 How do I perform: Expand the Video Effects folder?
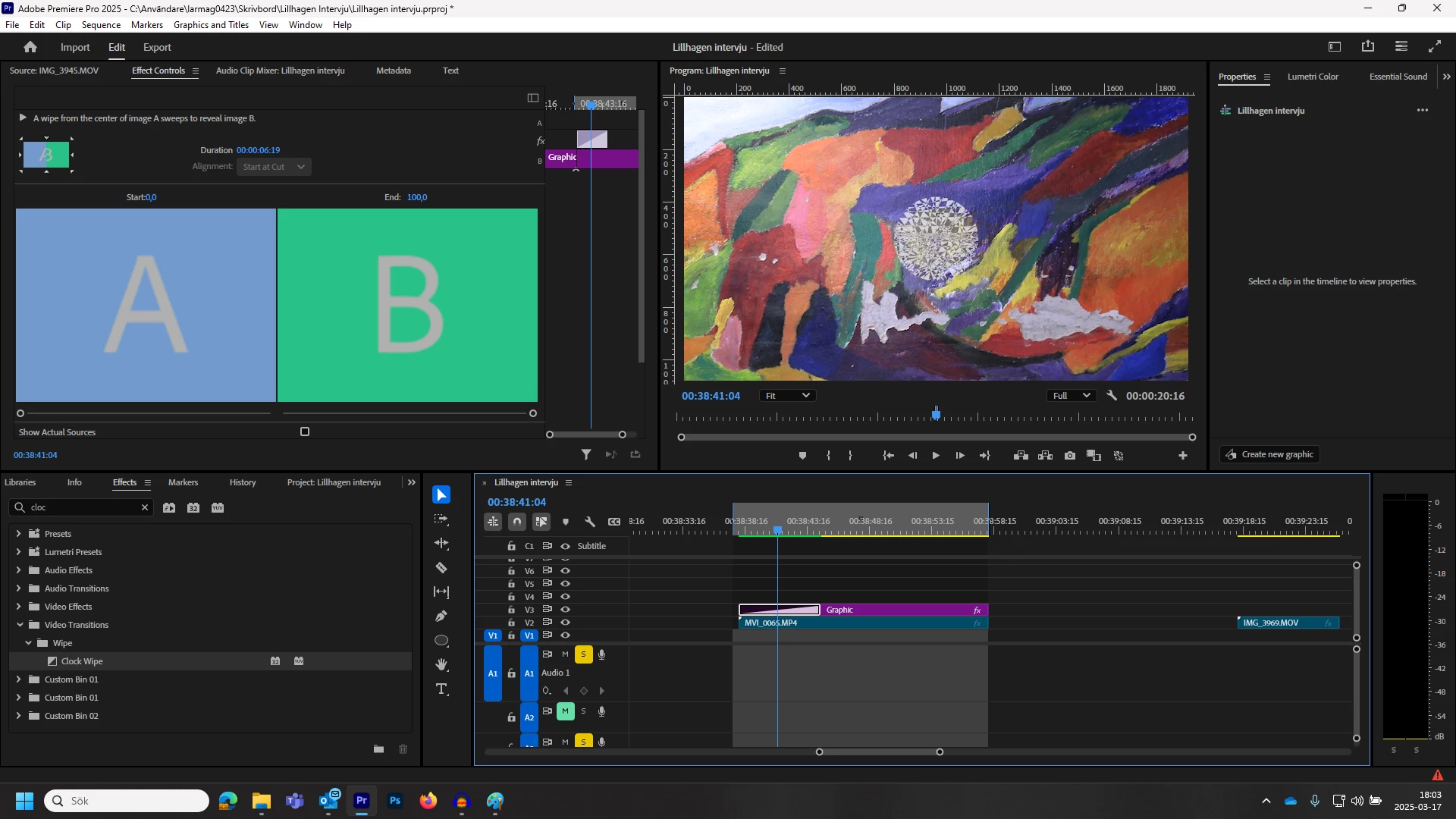point(19,607)
